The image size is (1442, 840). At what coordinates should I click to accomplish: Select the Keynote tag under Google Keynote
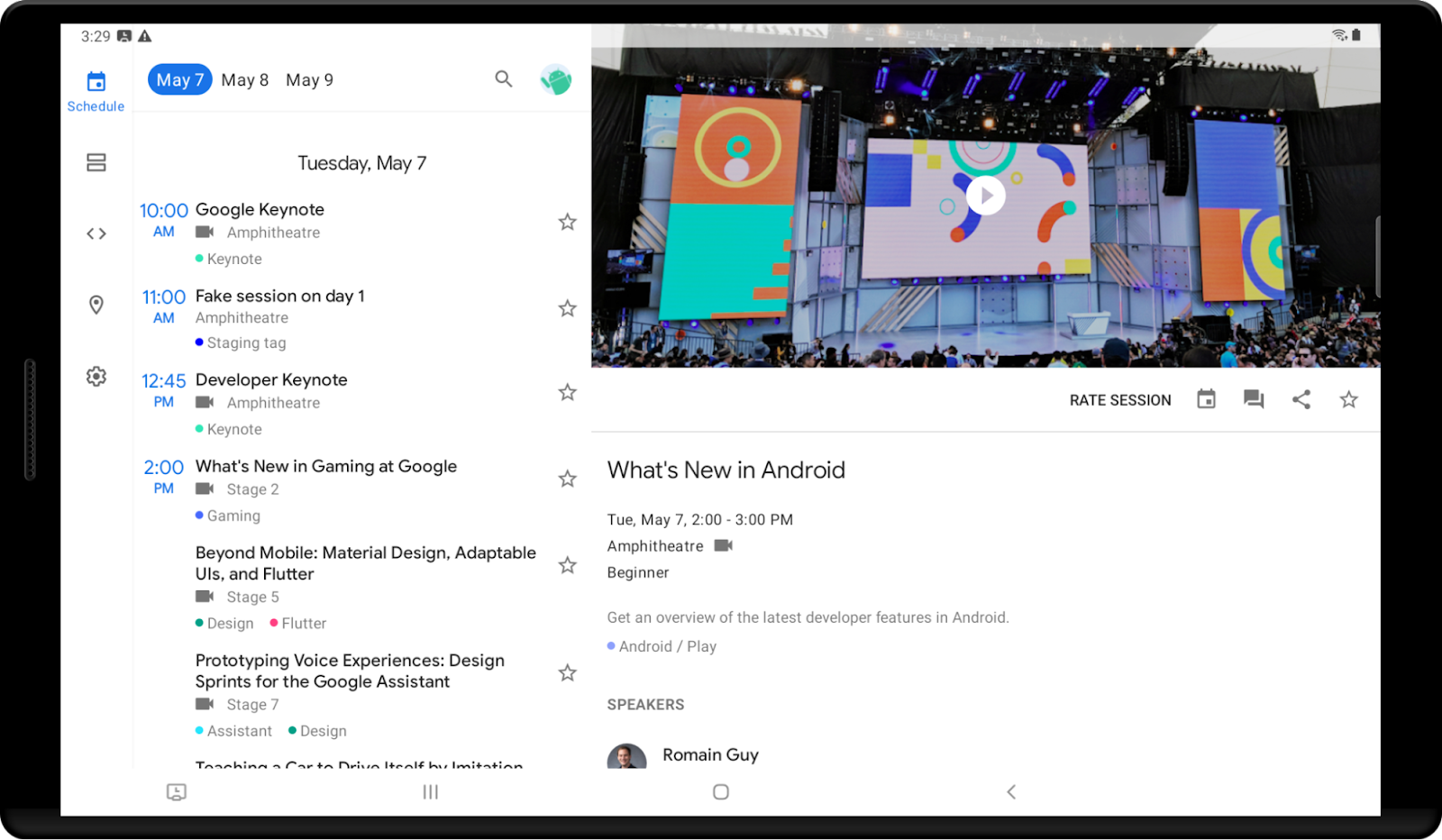pos(229,259)
